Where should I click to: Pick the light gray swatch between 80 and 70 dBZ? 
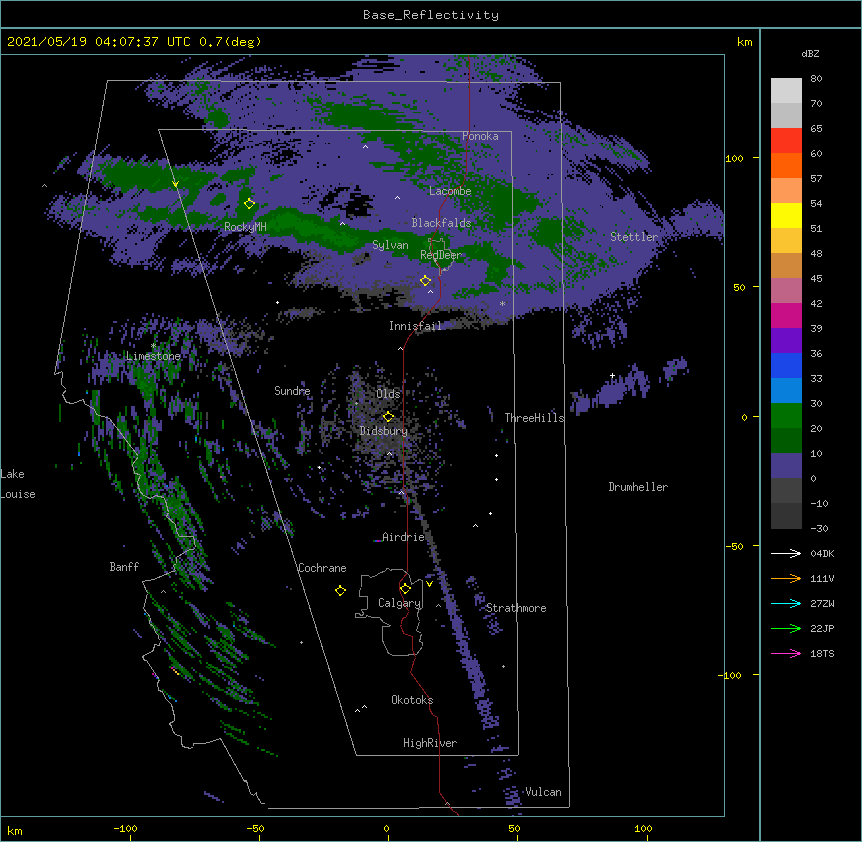(x=786, y=91)
